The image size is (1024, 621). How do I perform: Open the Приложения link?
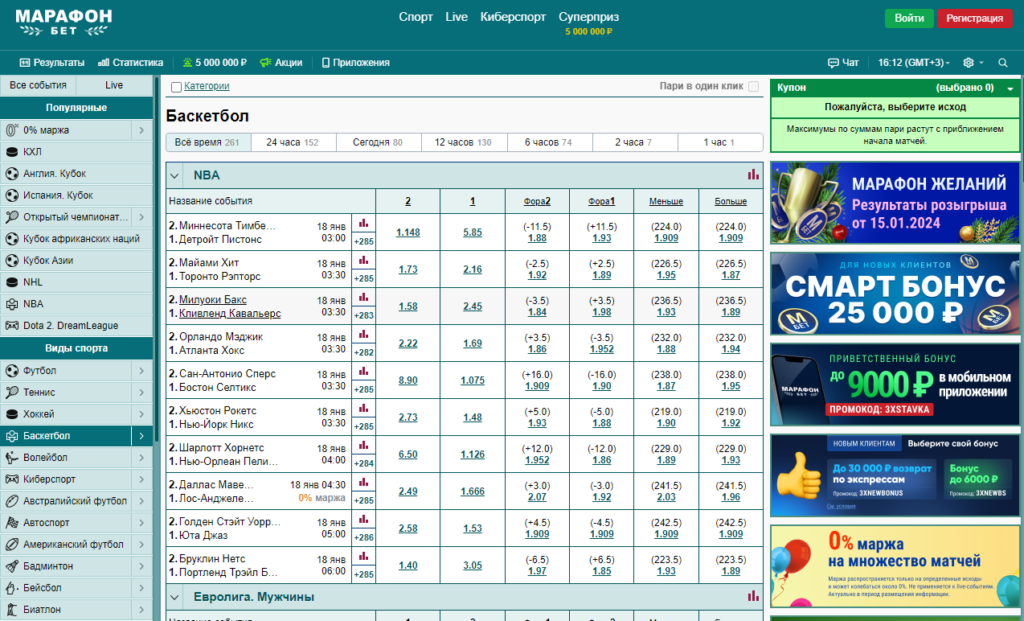point(356,63)
